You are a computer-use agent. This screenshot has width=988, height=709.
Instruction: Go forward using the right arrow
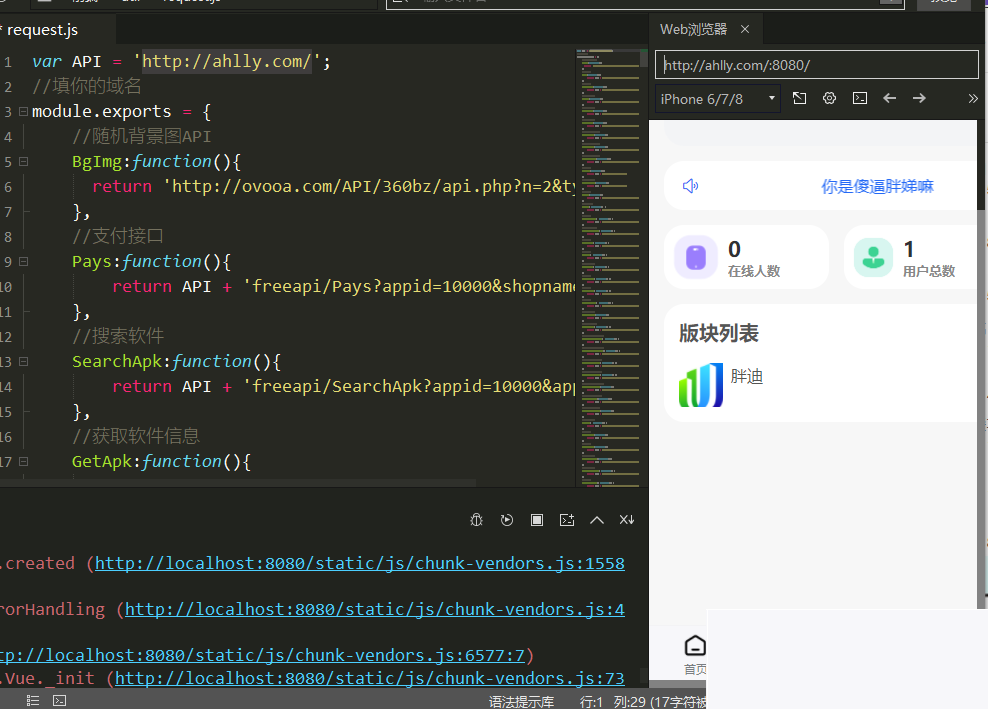[919, 98]
